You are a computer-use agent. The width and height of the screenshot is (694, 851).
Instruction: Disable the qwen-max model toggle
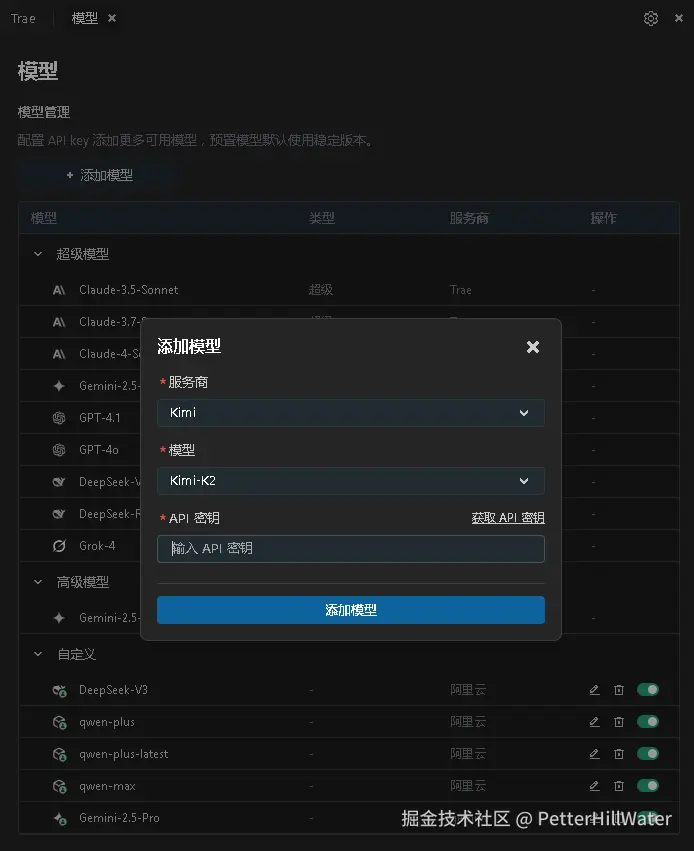(x=648, y=786)
